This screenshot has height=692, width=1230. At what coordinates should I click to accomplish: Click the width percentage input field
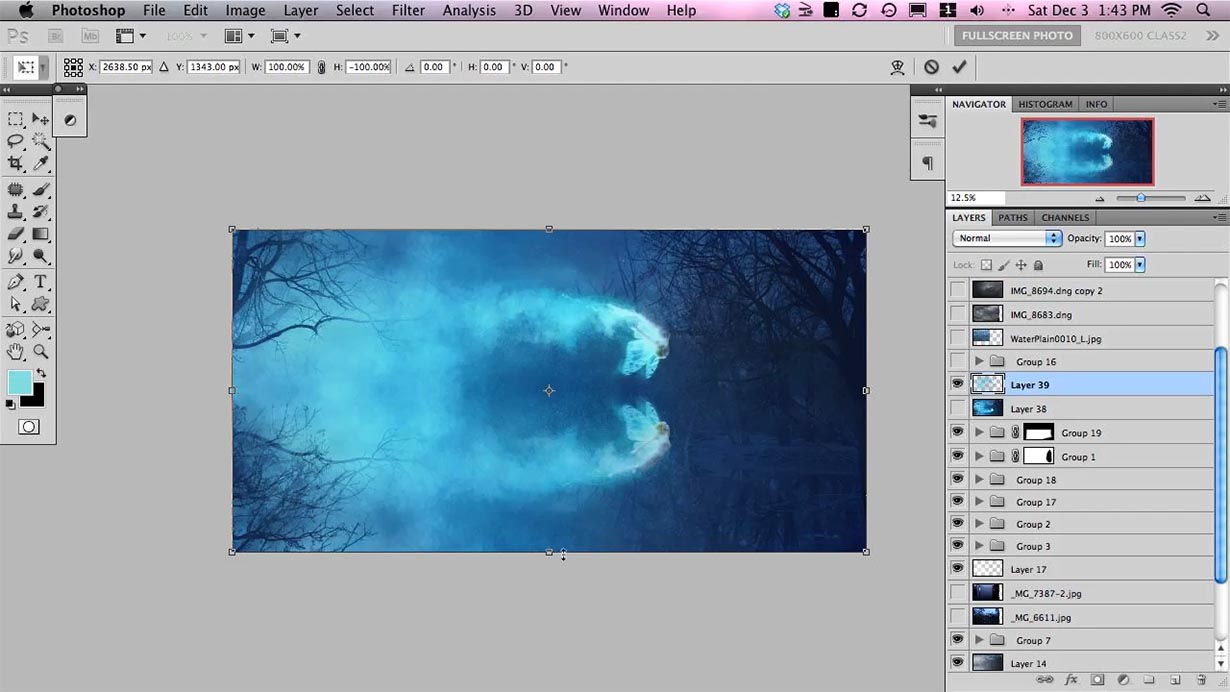(286, 67)
